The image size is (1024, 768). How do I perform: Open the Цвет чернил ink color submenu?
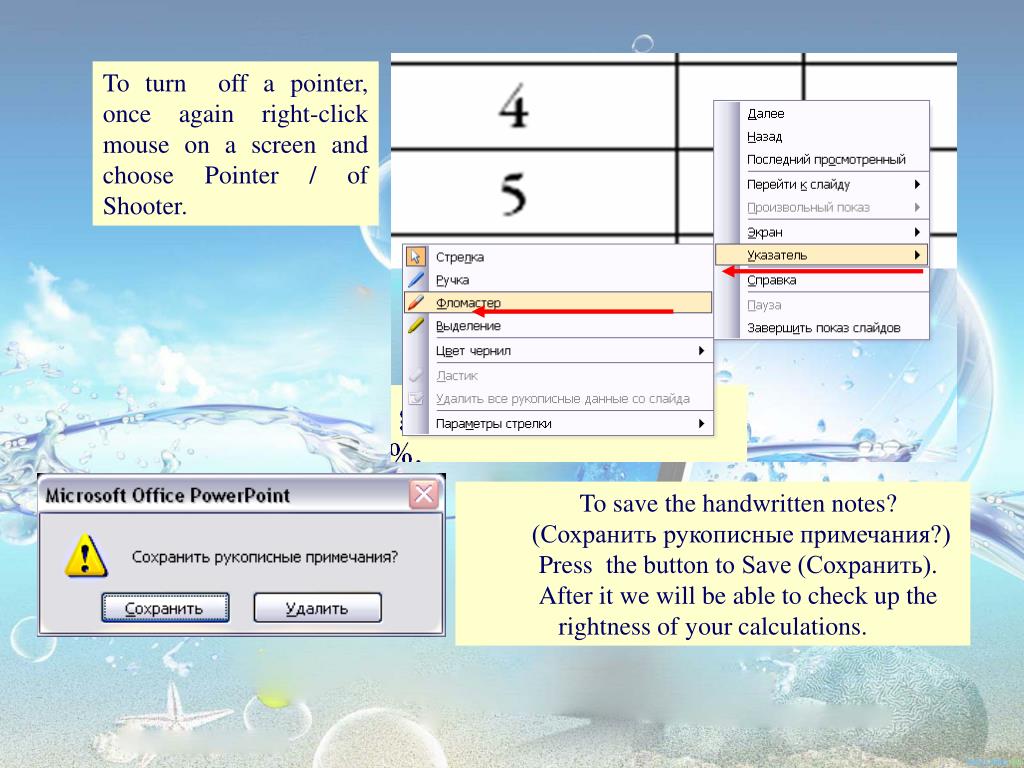tap(558, 351)
